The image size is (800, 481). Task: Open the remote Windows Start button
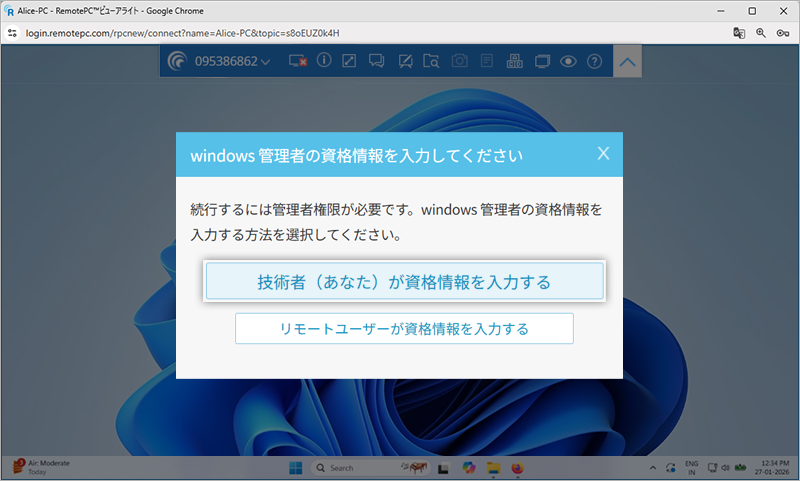click(295, 468)
